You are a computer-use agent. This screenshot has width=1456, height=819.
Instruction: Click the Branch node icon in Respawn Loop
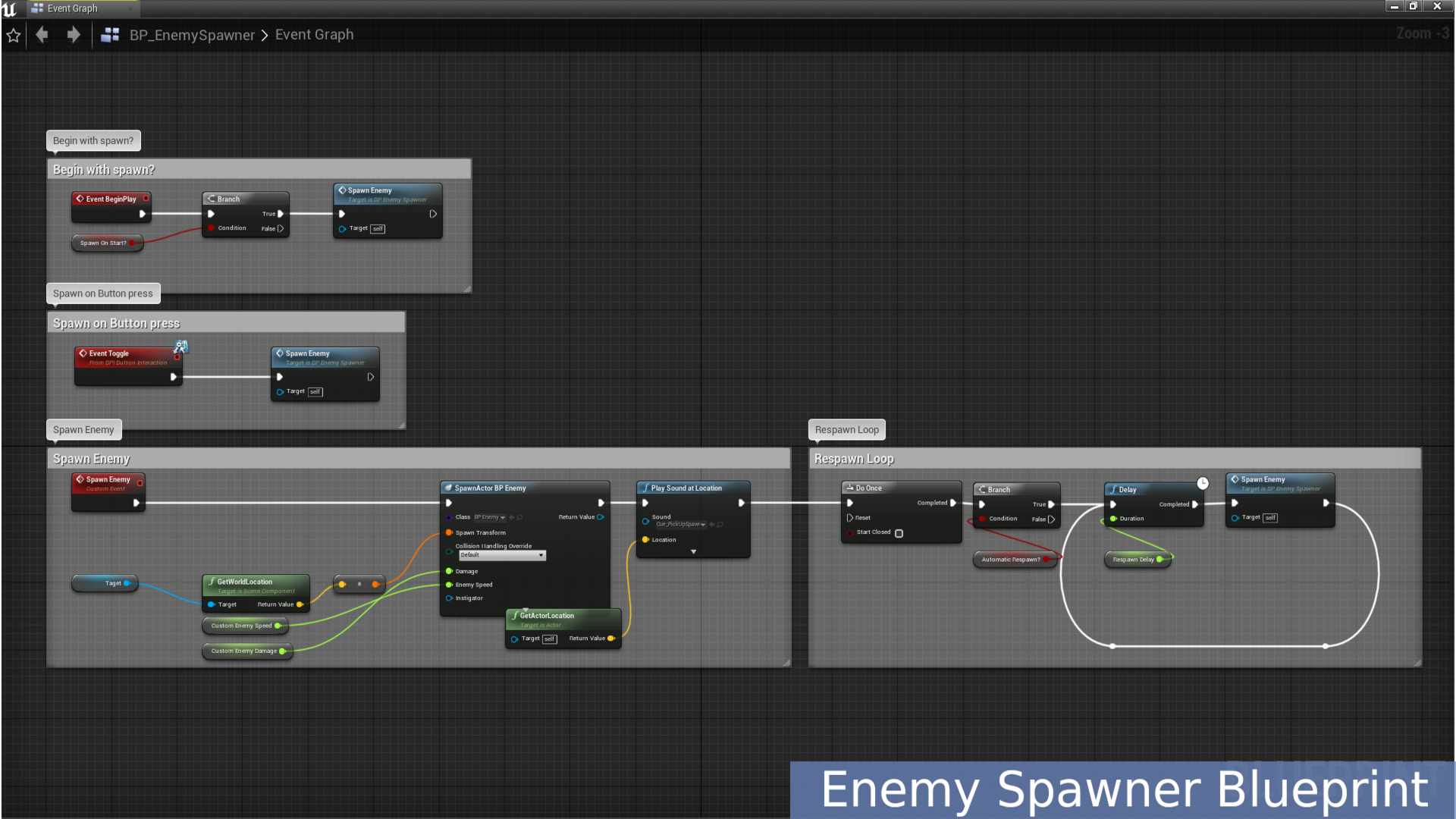(981, 489)
